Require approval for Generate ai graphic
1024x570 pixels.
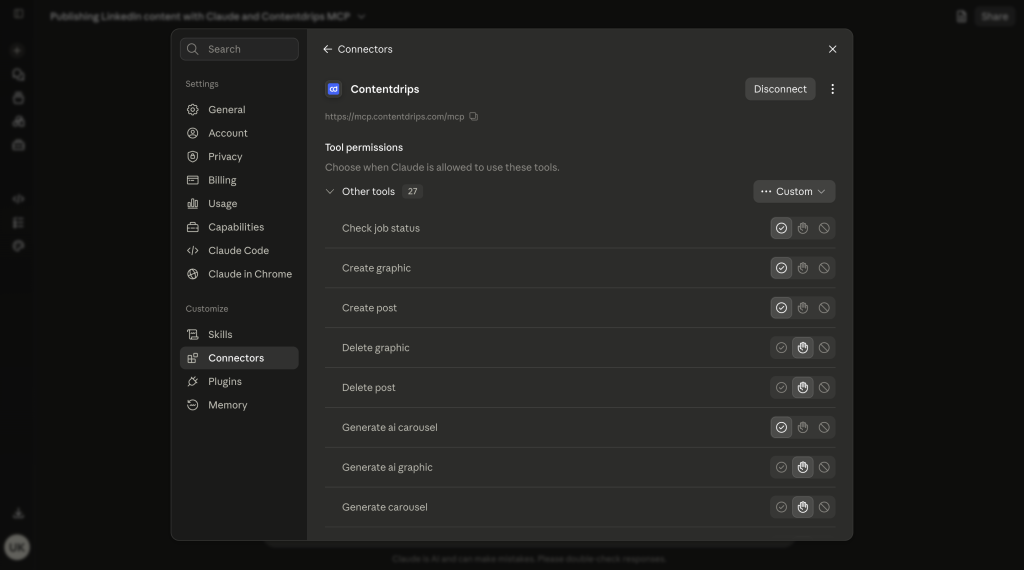coord(803,467)
